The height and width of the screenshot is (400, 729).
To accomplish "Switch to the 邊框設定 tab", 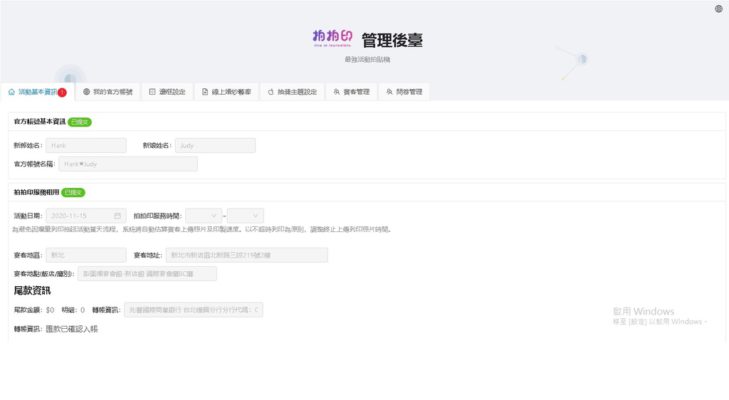I will click(166, 92).
